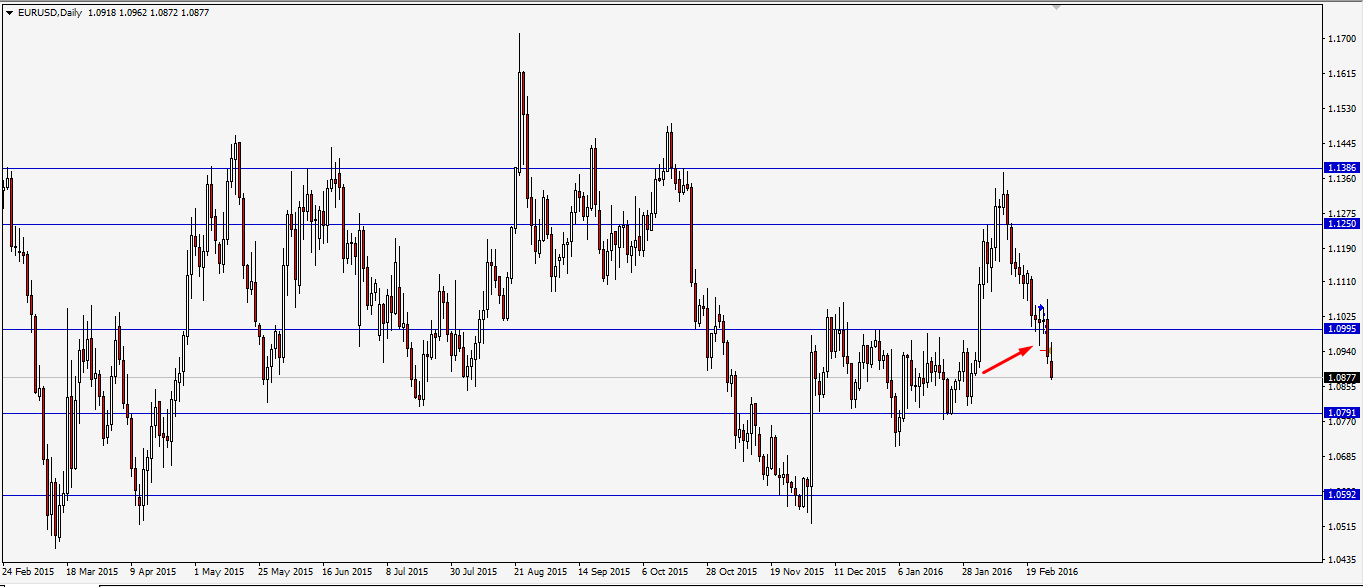The image size is (1363, 587).
Task: Click the blue 1.0995 price tag
Action: (x=1340, y=329)
